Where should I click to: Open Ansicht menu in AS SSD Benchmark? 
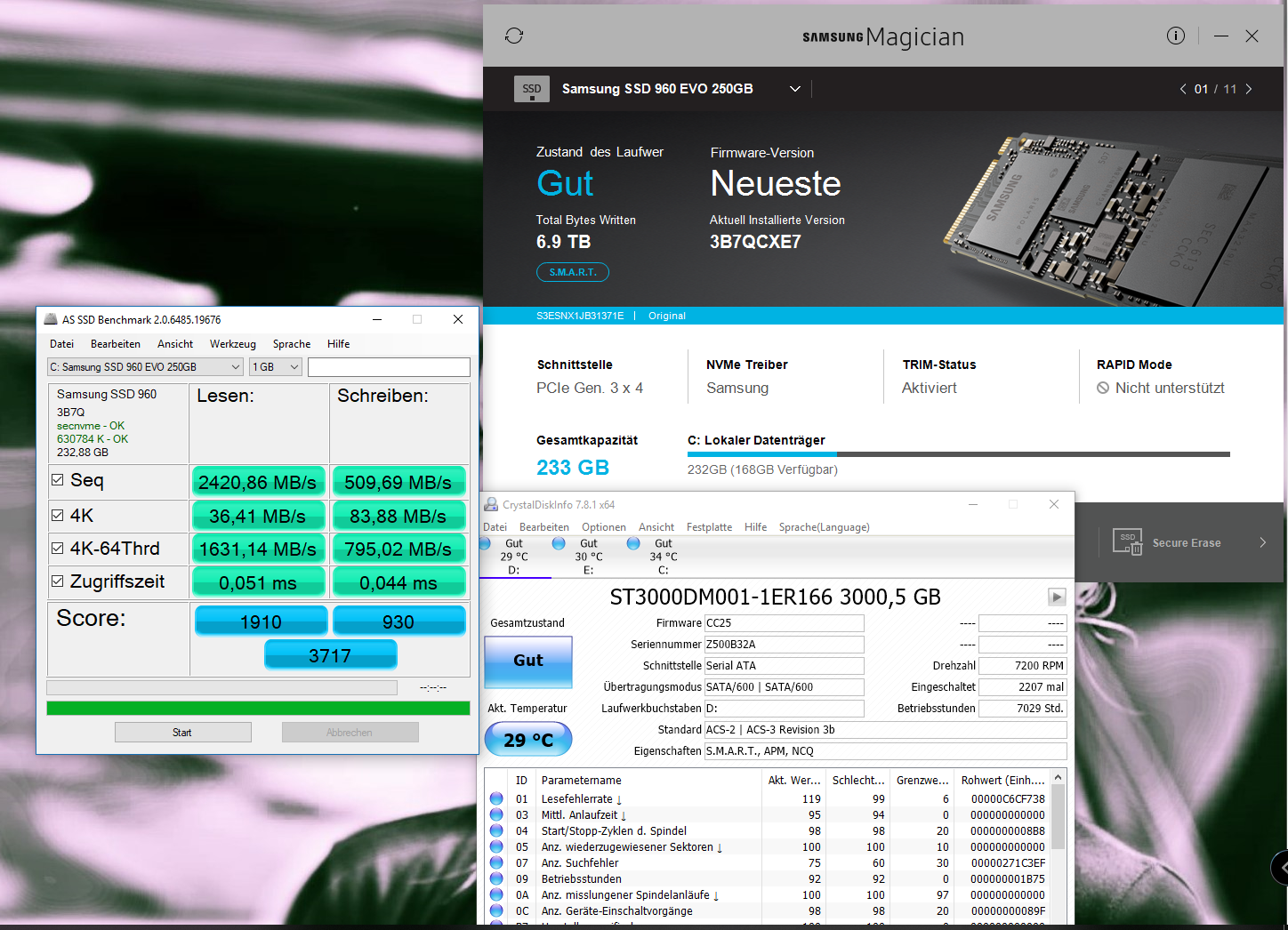point(175,344)
